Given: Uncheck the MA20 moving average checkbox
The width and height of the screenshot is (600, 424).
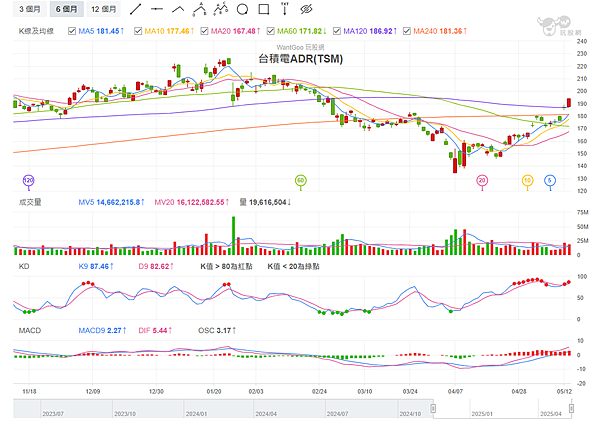Looking at the screenshot, I should 204,31.
